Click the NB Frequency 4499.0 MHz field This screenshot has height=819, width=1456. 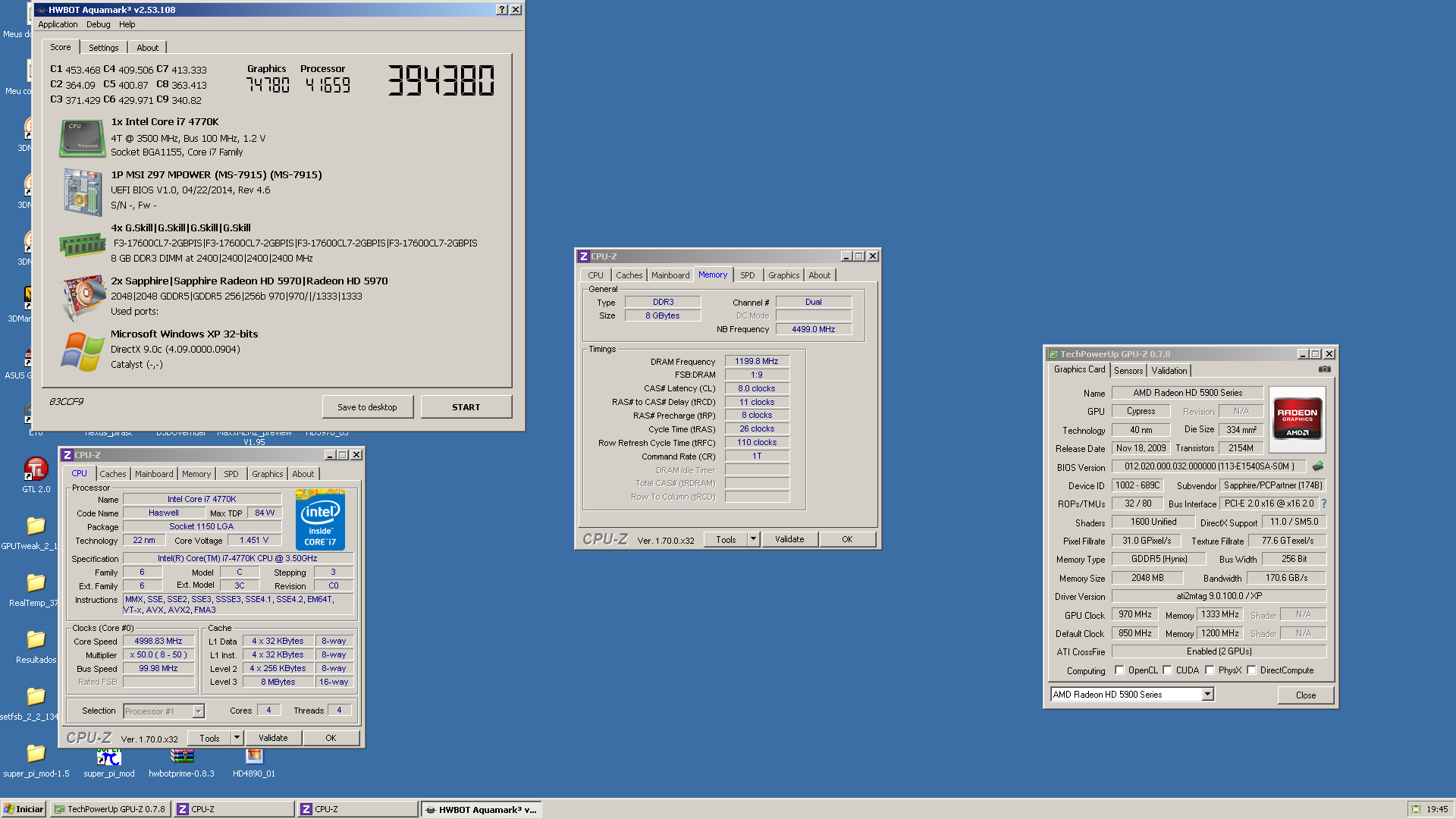[x=814, y=329]
